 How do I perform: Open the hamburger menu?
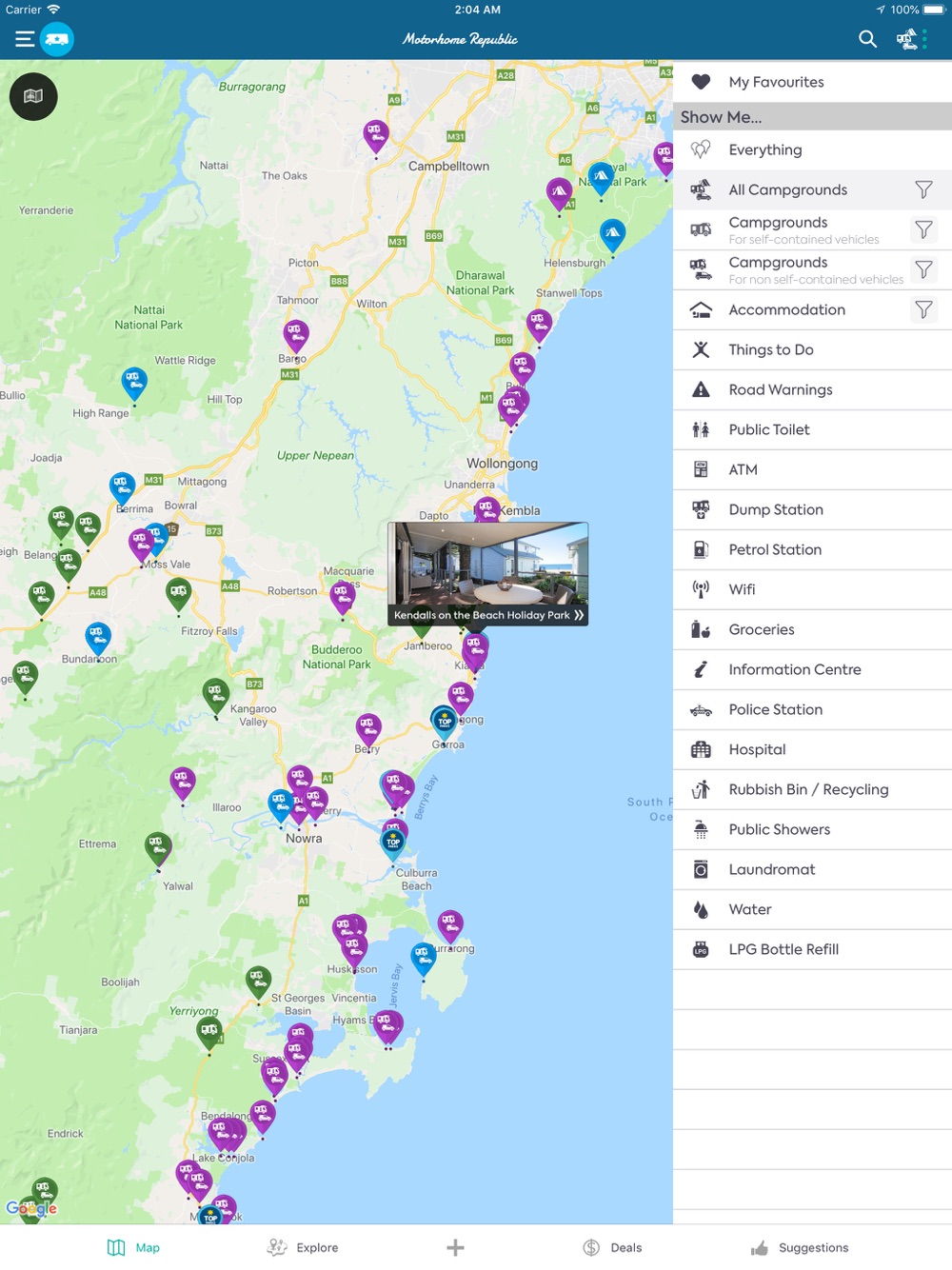tap(25, 39)
